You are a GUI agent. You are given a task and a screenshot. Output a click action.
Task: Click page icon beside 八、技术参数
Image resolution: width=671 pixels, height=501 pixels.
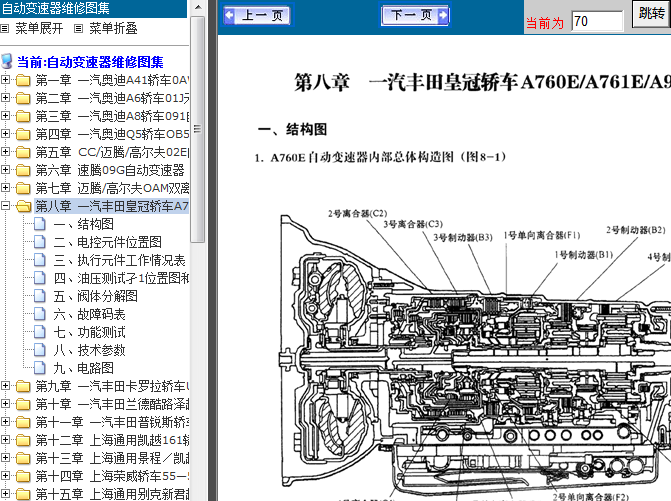[40, 350]
